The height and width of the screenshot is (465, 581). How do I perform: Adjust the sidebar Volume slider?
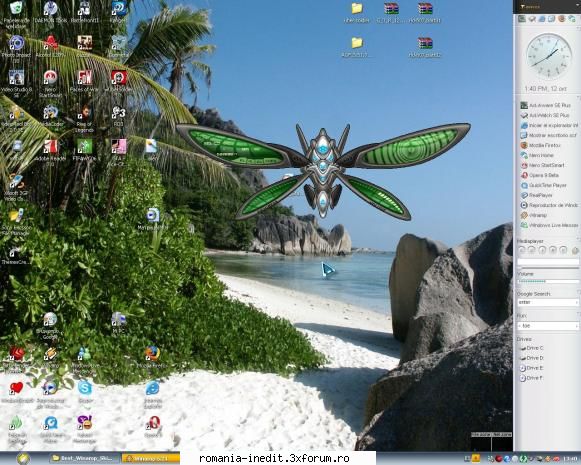tap(548, 282)
